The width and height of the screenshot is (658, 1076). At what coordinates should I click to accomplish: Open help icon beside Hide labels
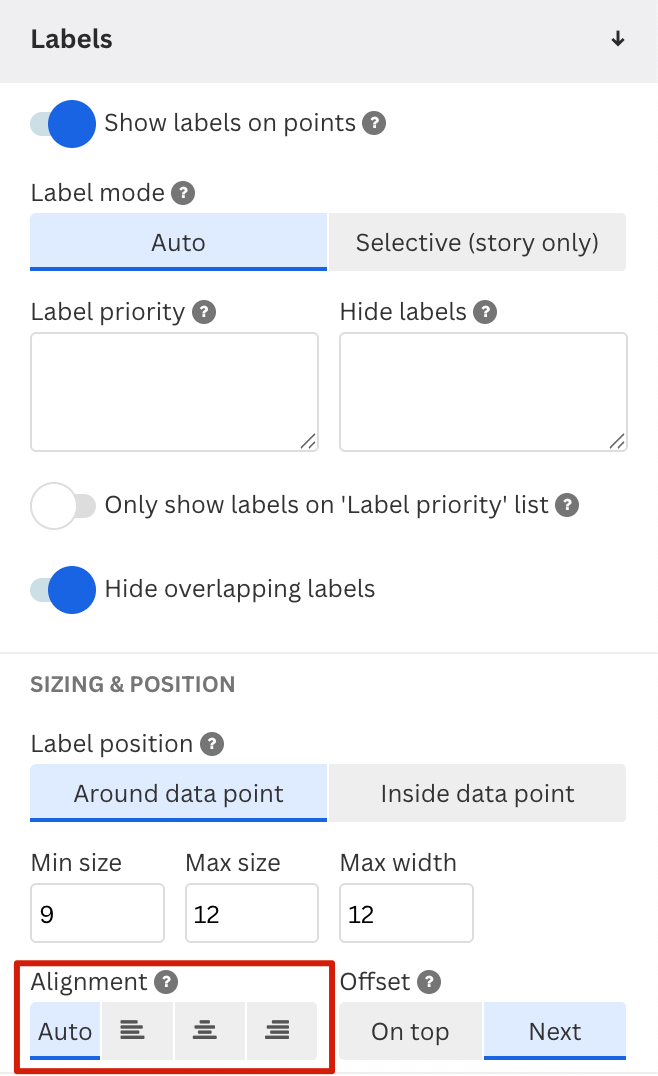(x=485, y=312)
